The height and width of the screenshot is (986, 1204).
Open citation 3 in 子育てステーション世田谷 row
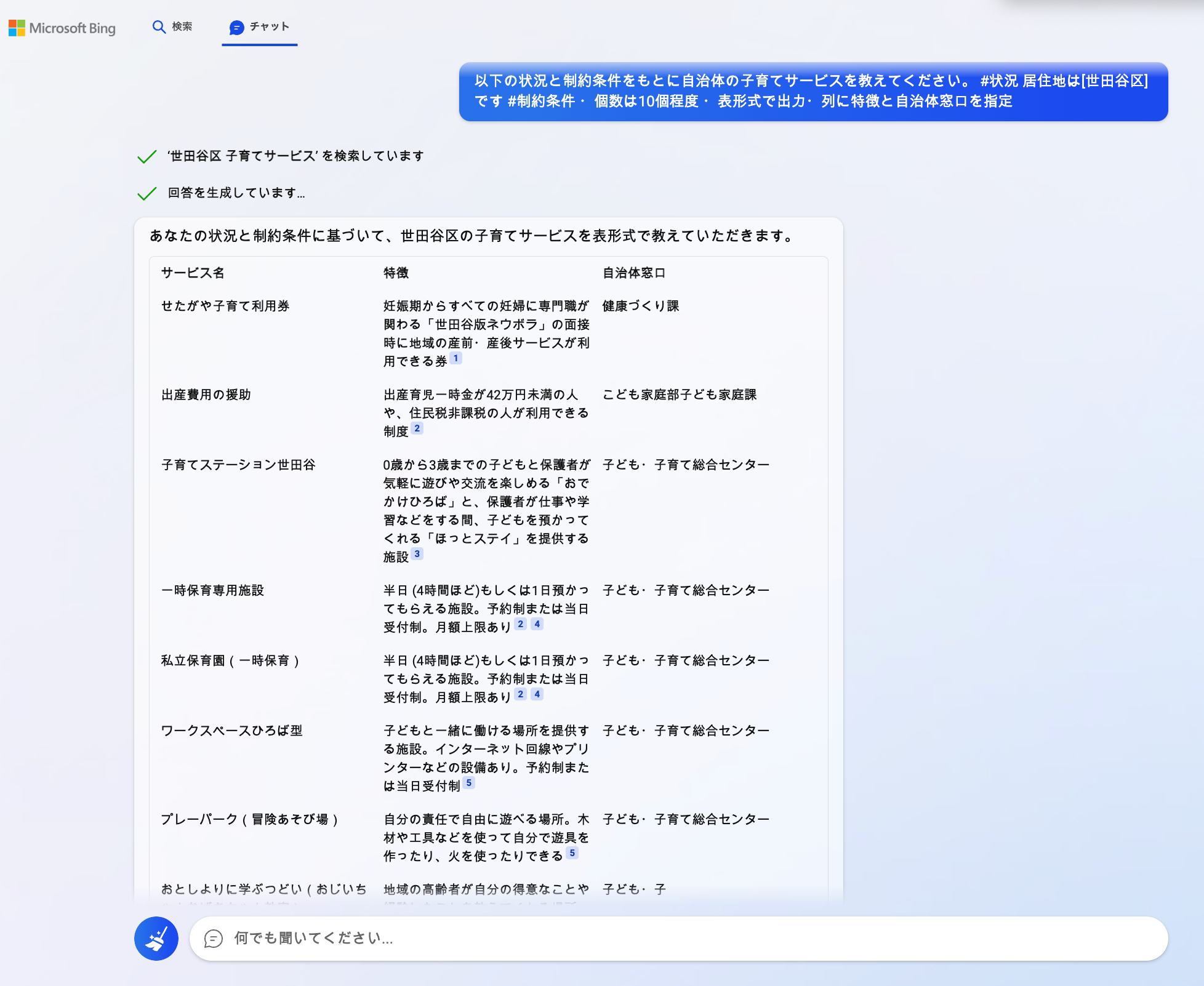pos(417,554)
